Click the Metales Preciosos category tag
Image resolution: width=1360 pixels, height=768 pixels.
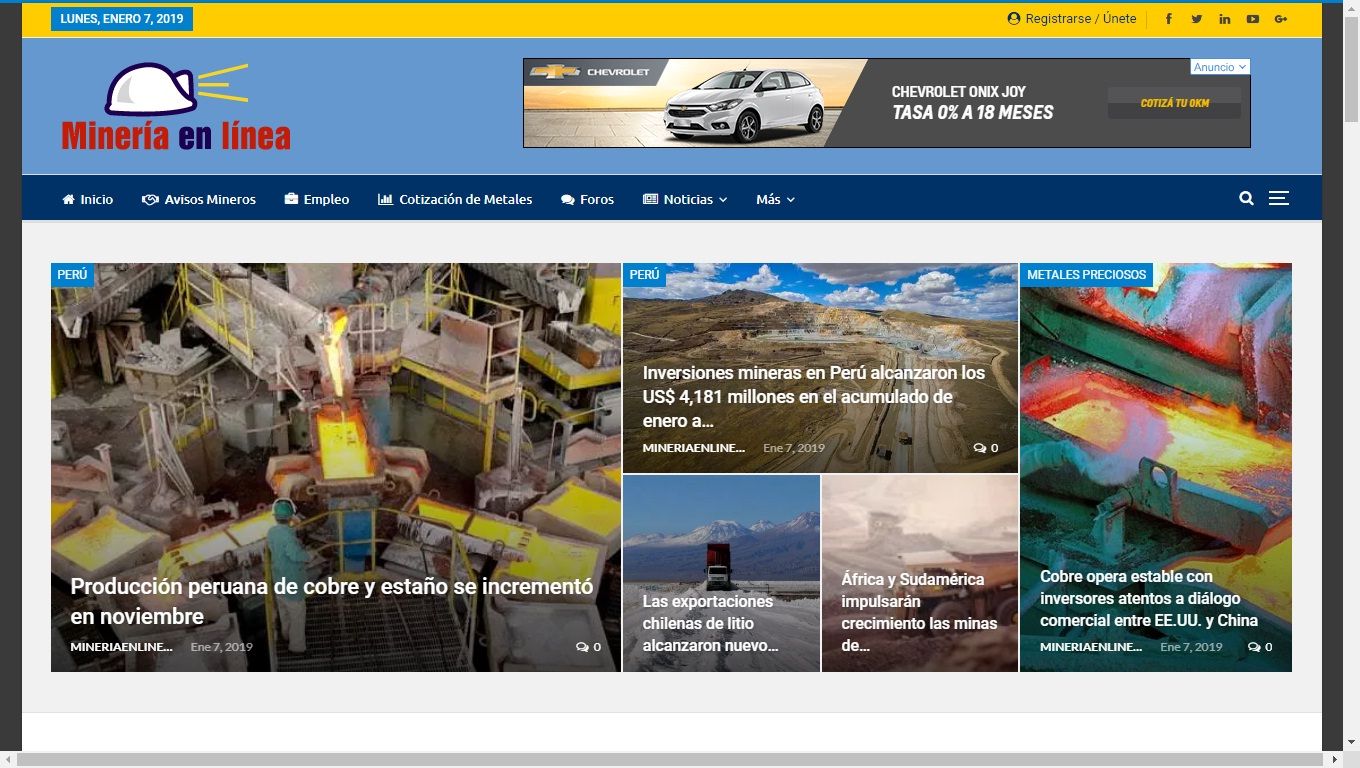1086,275
